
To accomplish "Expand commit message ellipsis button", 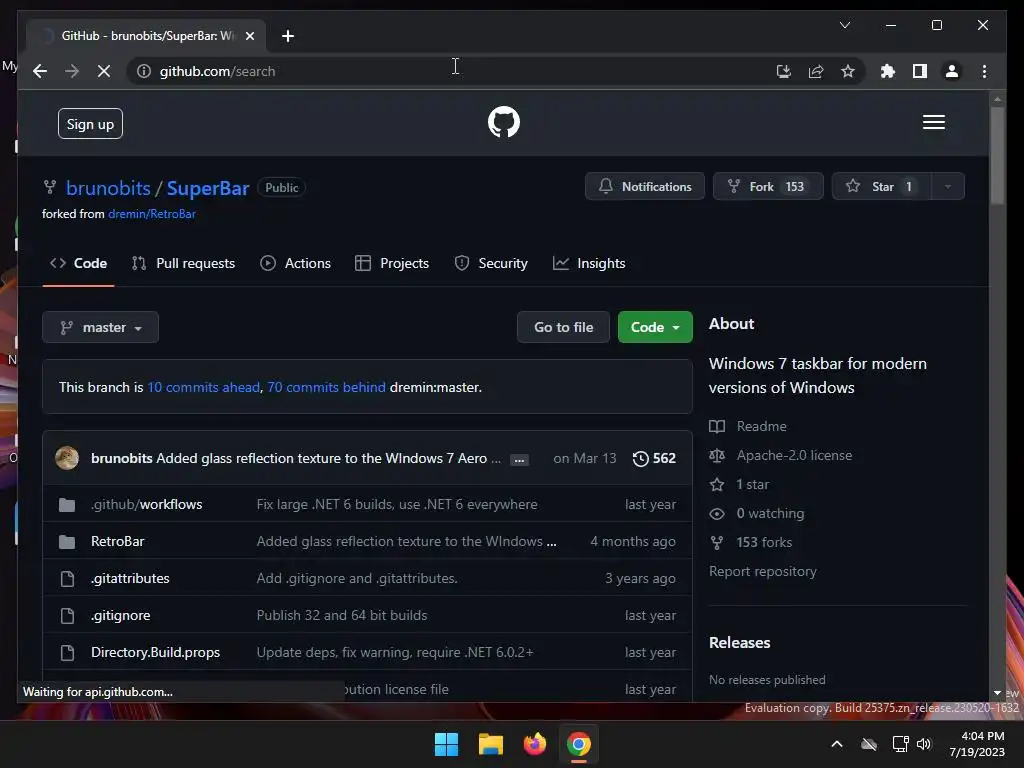I will click(519, 460).
